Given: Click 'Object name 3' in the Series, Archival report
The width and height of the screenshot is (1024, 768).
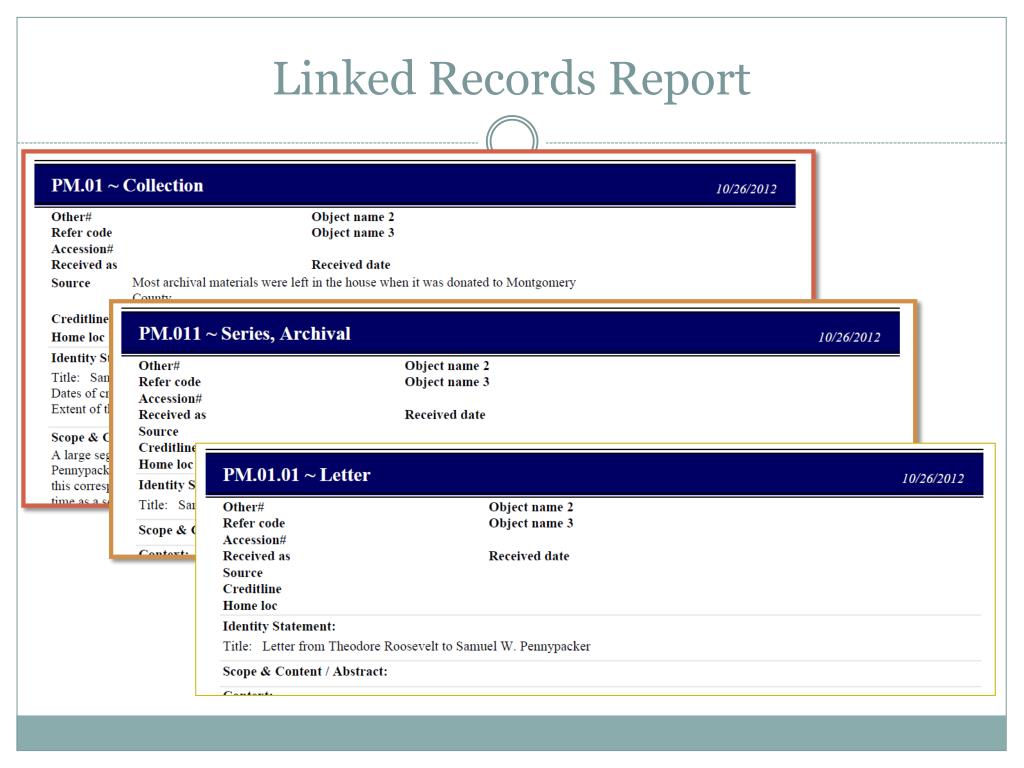Looking at the screenshot, I should [x=447, y=382].
